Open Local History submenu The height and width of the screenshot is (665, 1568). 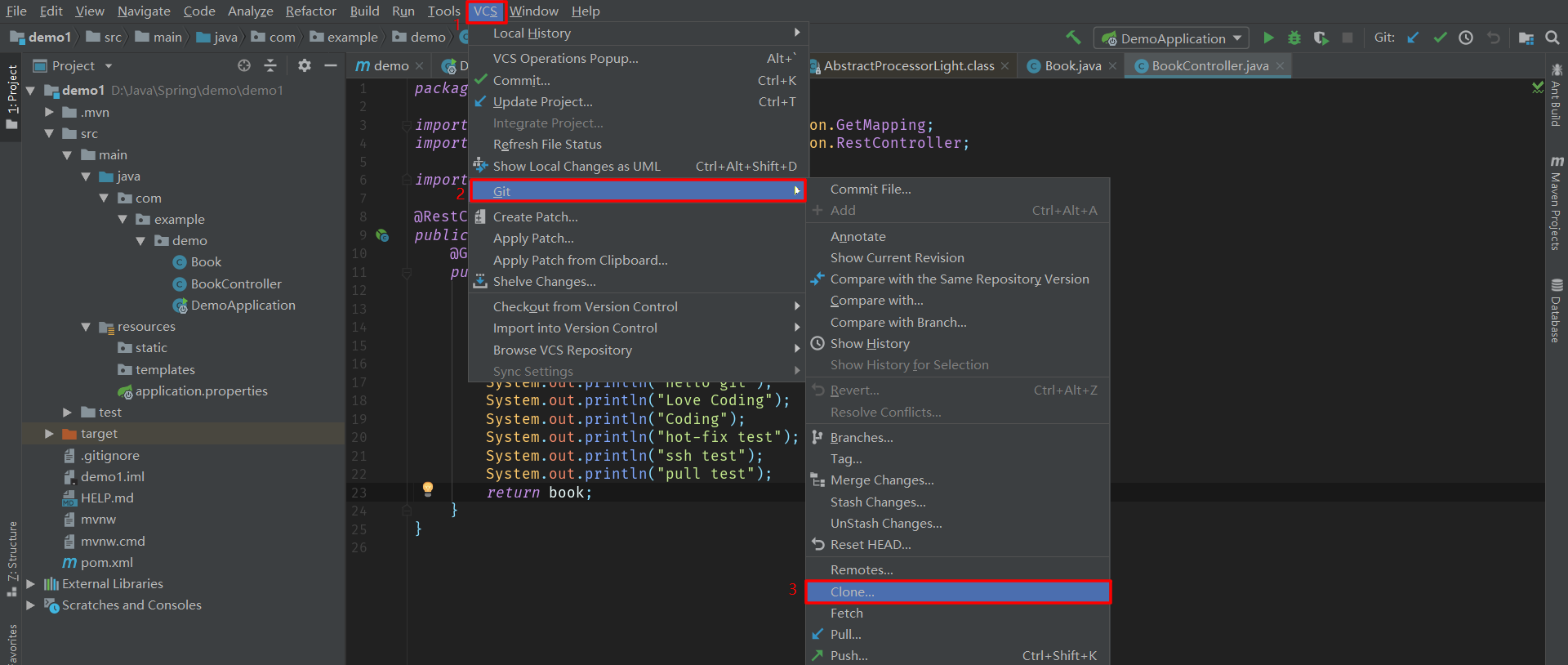[x=638, y=33]
